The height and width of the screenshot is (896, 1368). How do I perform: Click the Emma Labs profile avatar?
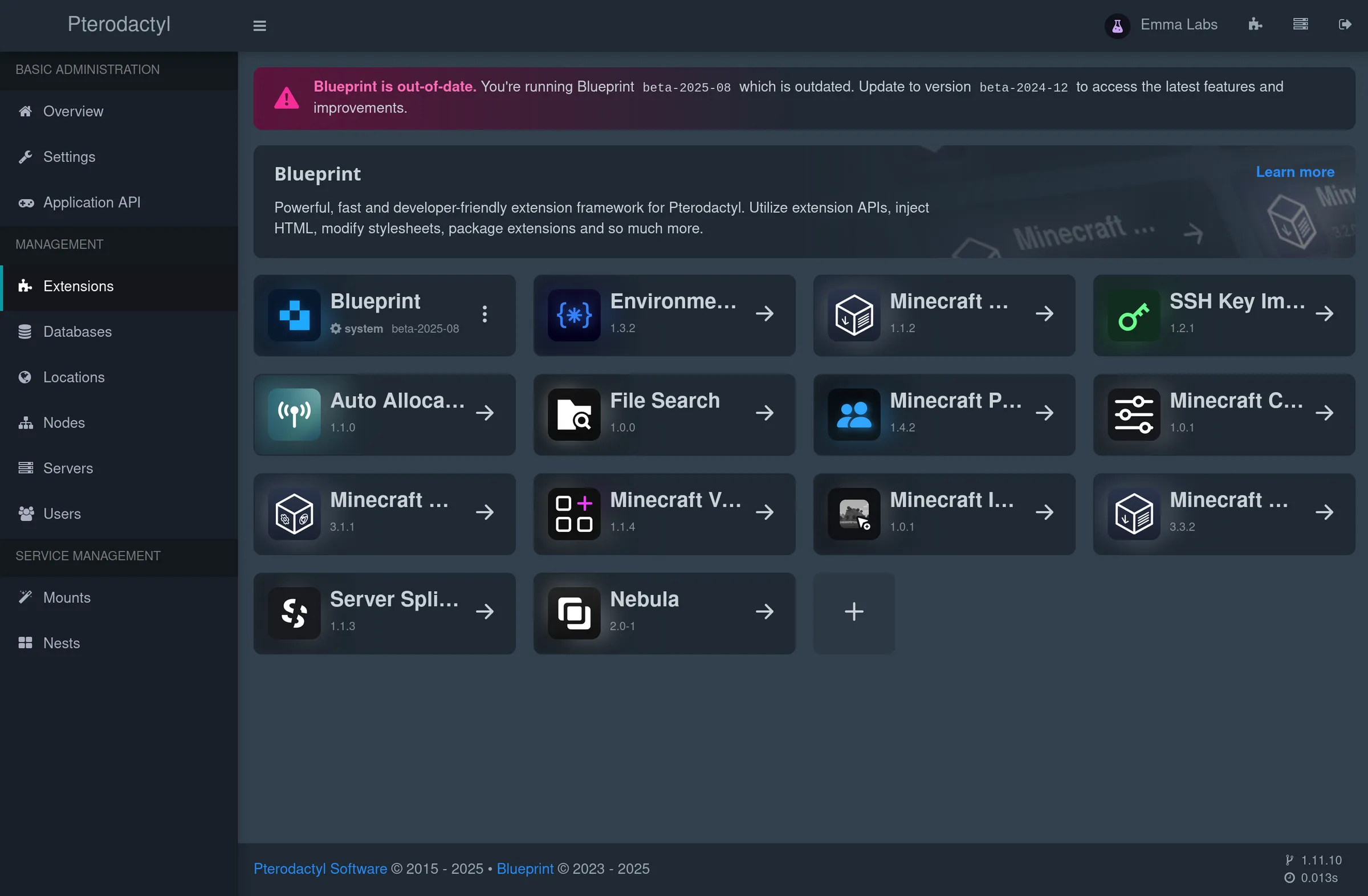1117,25
